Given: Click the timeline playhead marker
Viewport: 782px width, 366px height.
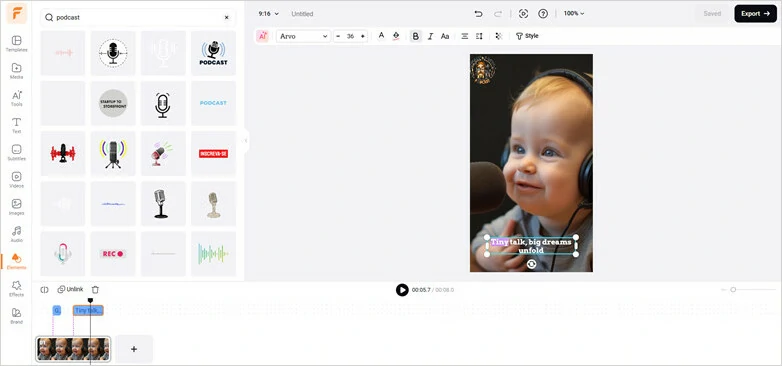Looking at the screenshot, I should tap(90, 300).
